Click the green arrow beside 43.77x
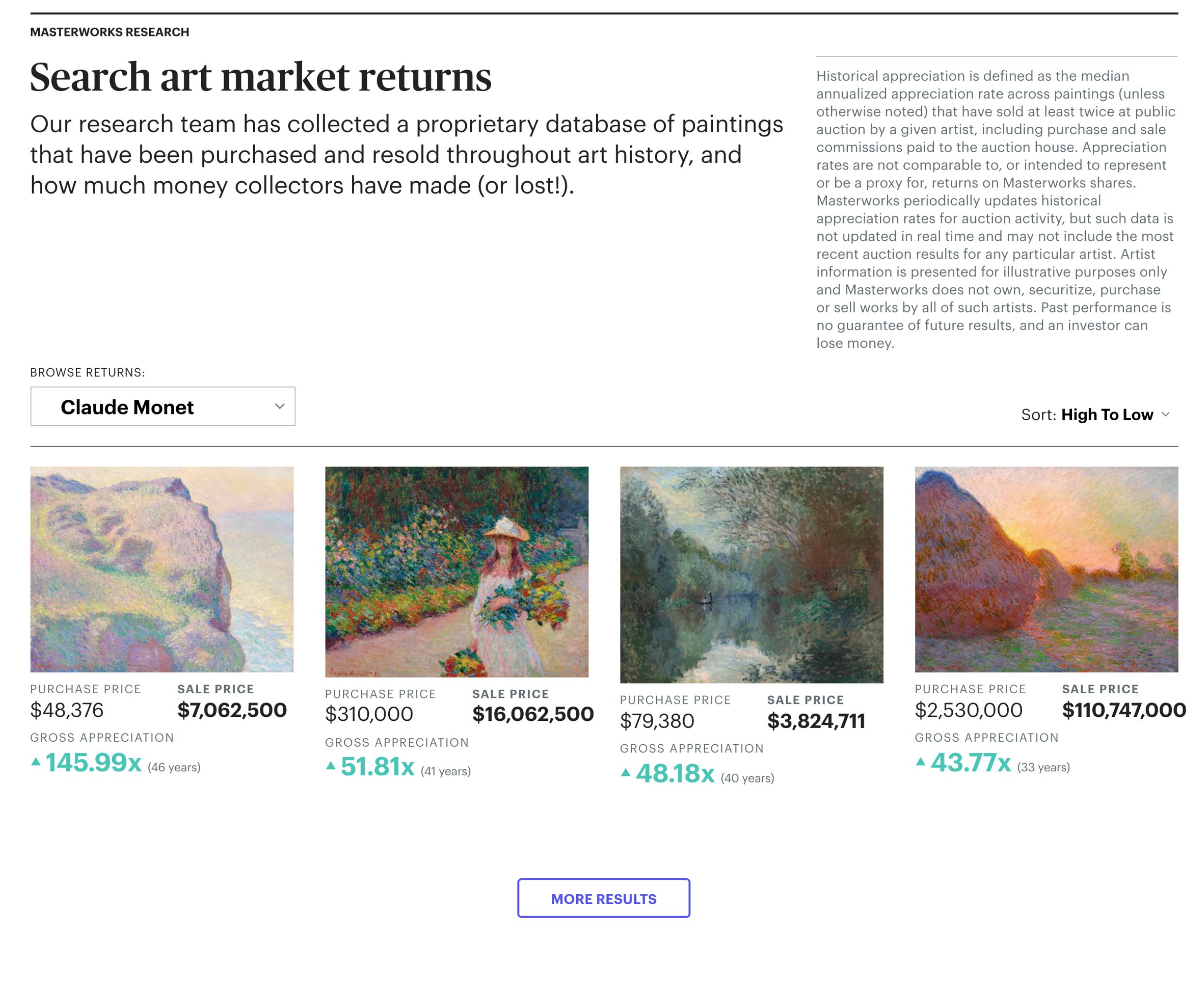This screenshot has height=990, width=1204. click(x=920, y=761)
